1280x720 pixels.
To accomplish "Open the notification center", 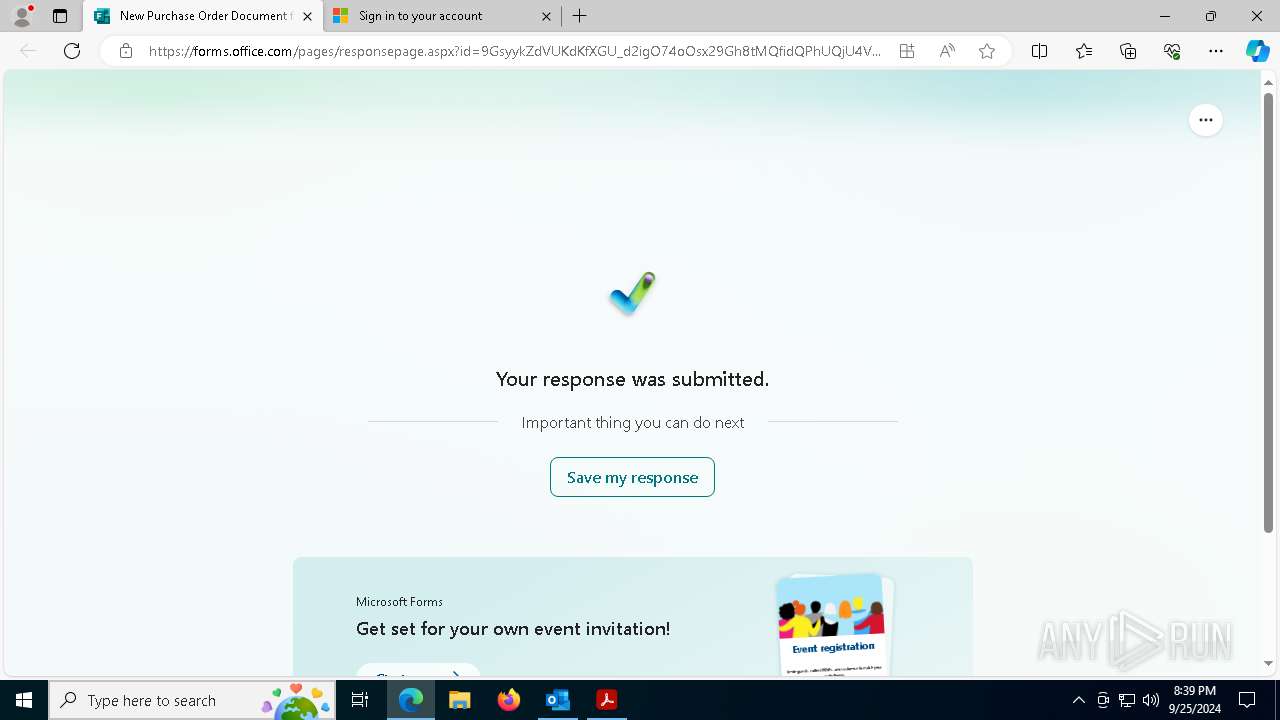I will point(1247,700).
